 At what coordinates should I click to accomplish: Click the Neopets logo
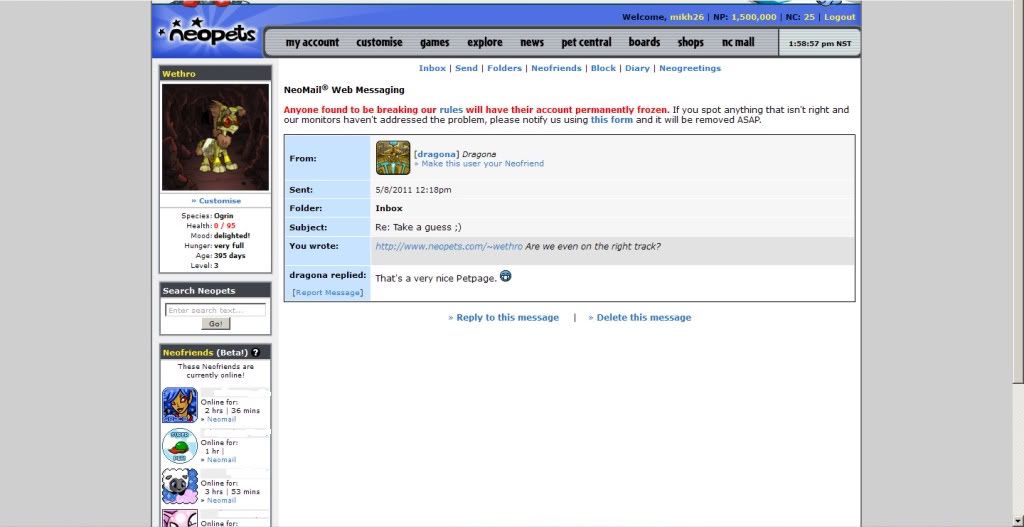(208, 32)
